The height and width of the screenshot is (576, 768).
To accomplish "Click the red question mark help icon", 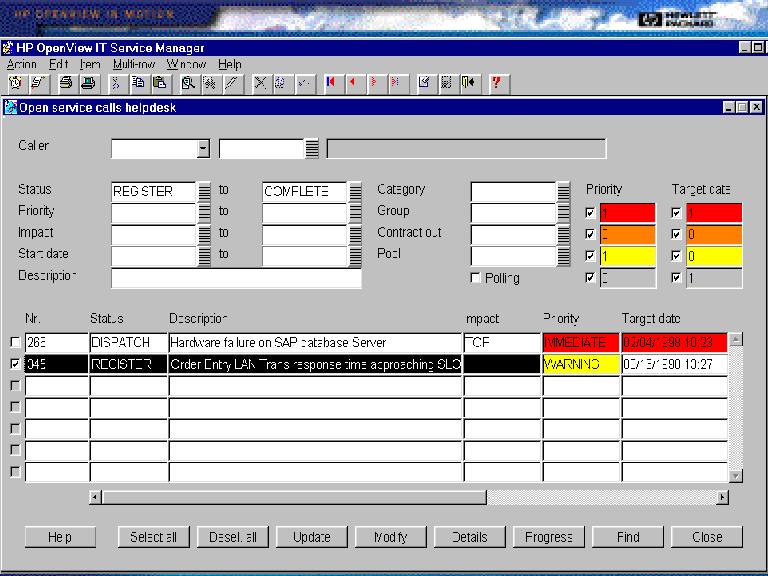I will [x=495, y=83].
